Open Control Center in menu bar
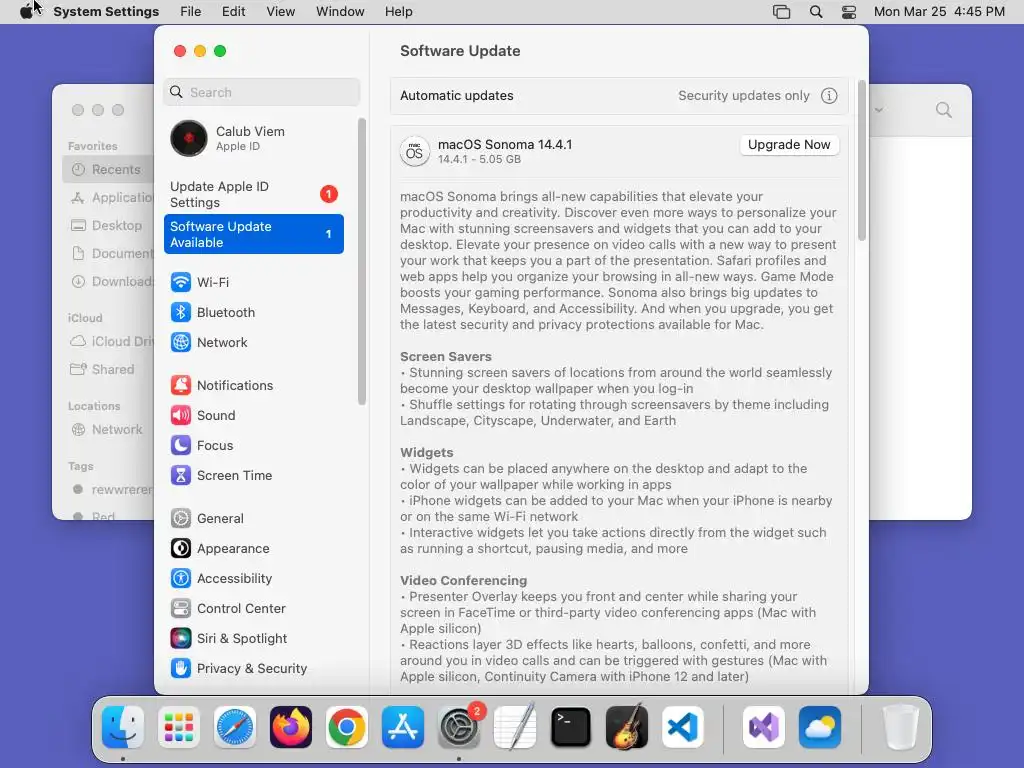This screenshot has height=768, width=1024. 848,12
